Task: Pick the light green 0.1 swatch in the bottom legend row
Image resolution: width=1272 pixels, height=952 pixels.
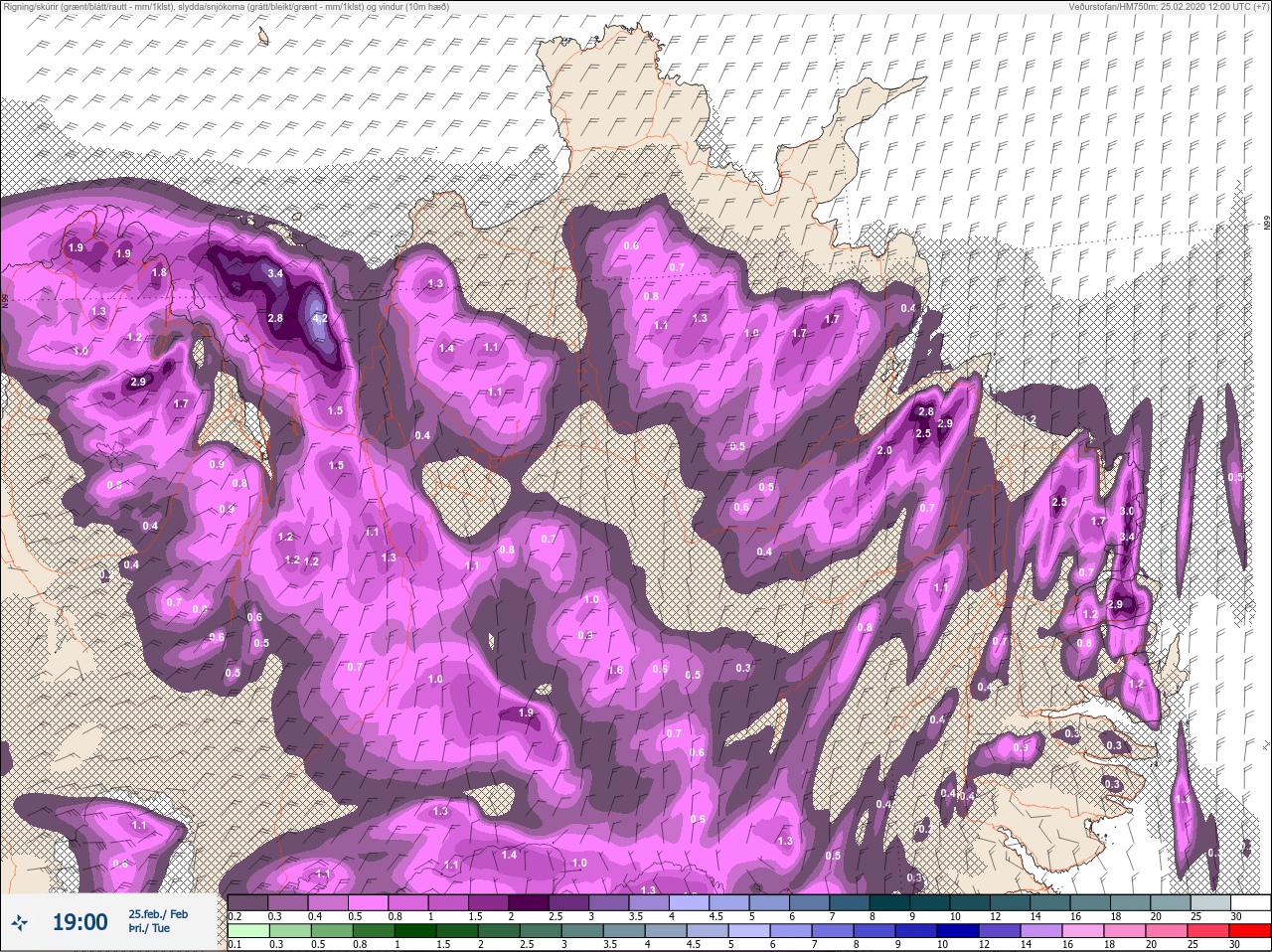Action: point(248,931)
